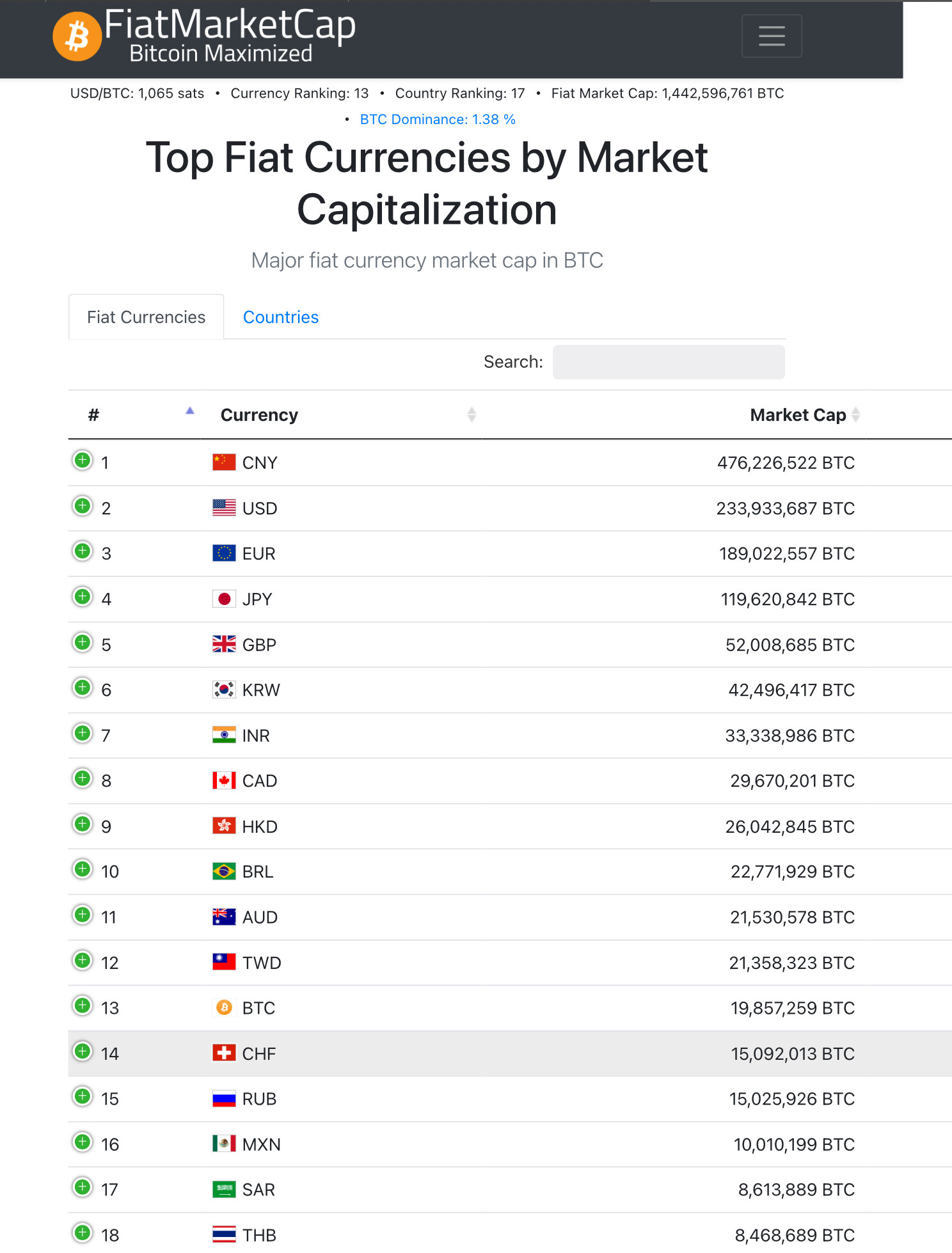
Task: Open the hamburger navigation menu
Action: 772,36
